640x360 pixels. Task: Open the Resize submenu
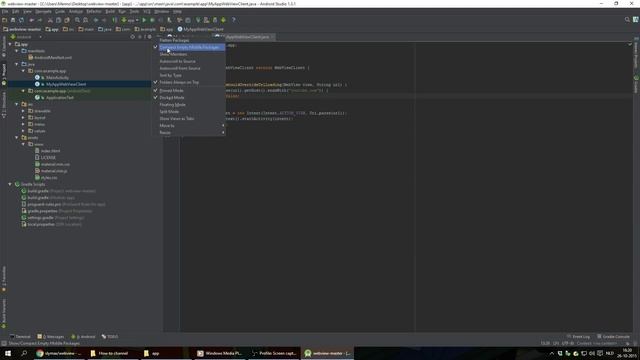(x=189, y=133)
